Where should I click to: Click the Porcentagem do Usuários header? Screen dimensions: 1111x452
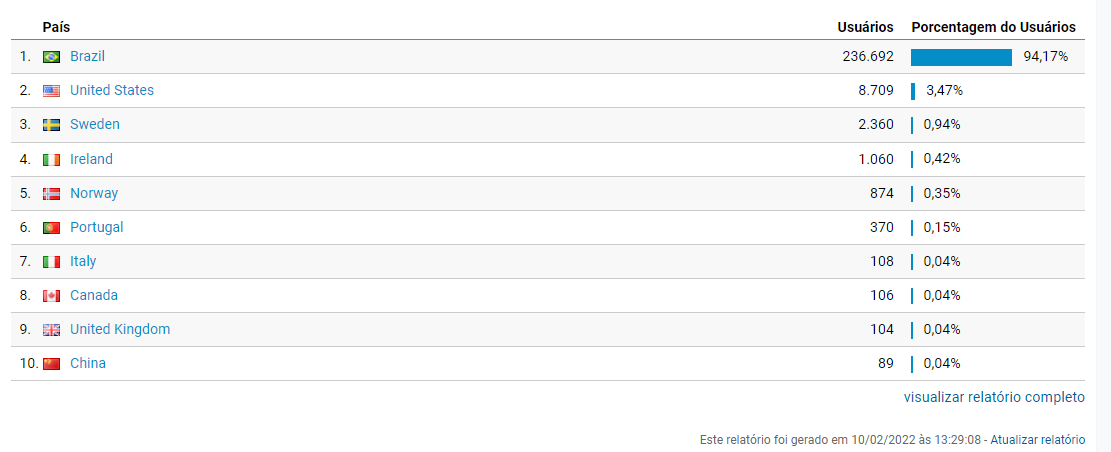(993, 28)
